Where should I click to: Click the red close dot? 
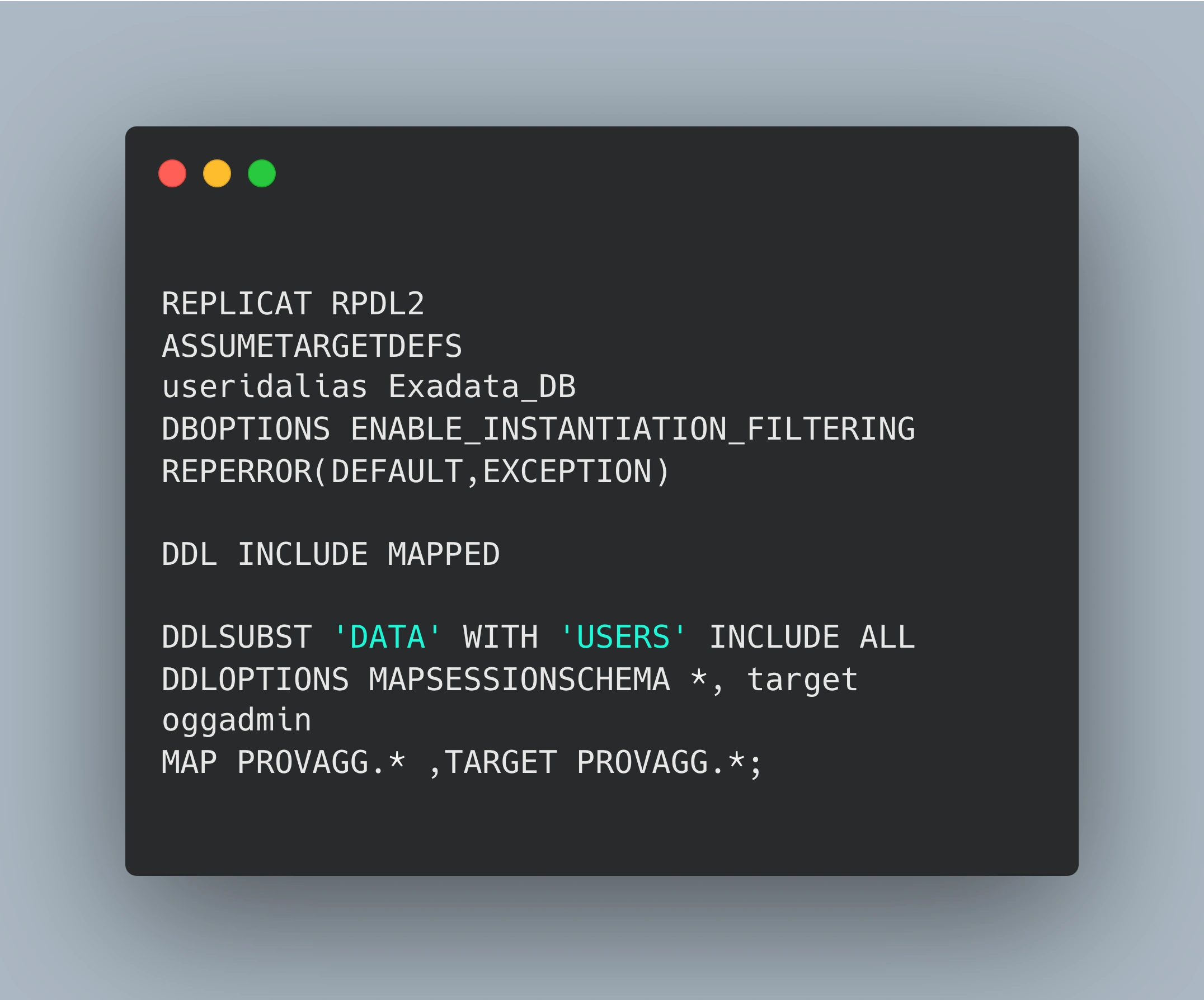tap(172, 173)
